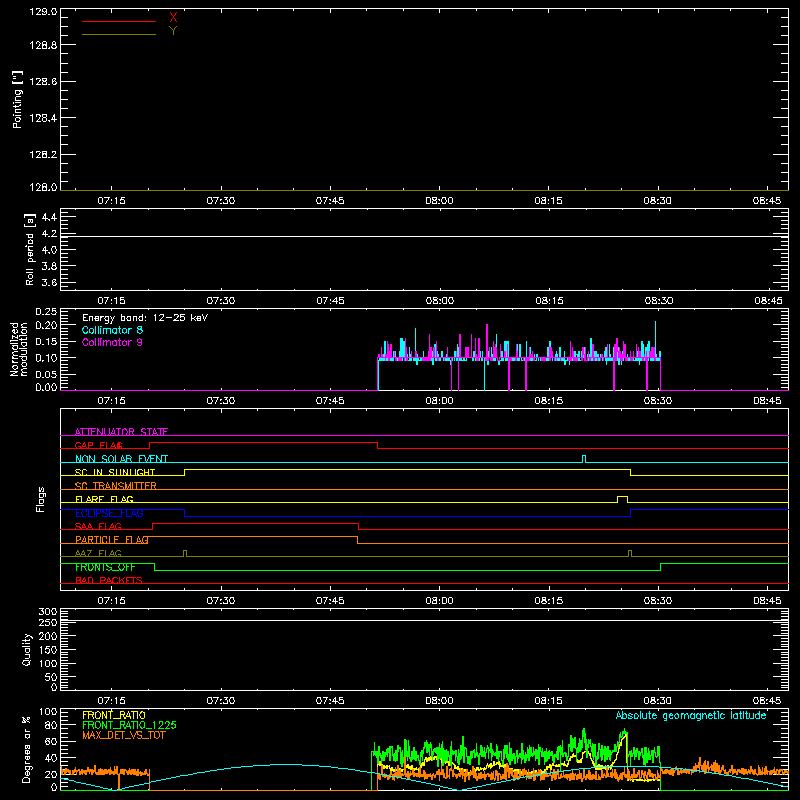Screen dimensions: 800x800
Task: Click '08:00' label under Roll period panel
Action: pyautogui.click(x=440, y=301)
